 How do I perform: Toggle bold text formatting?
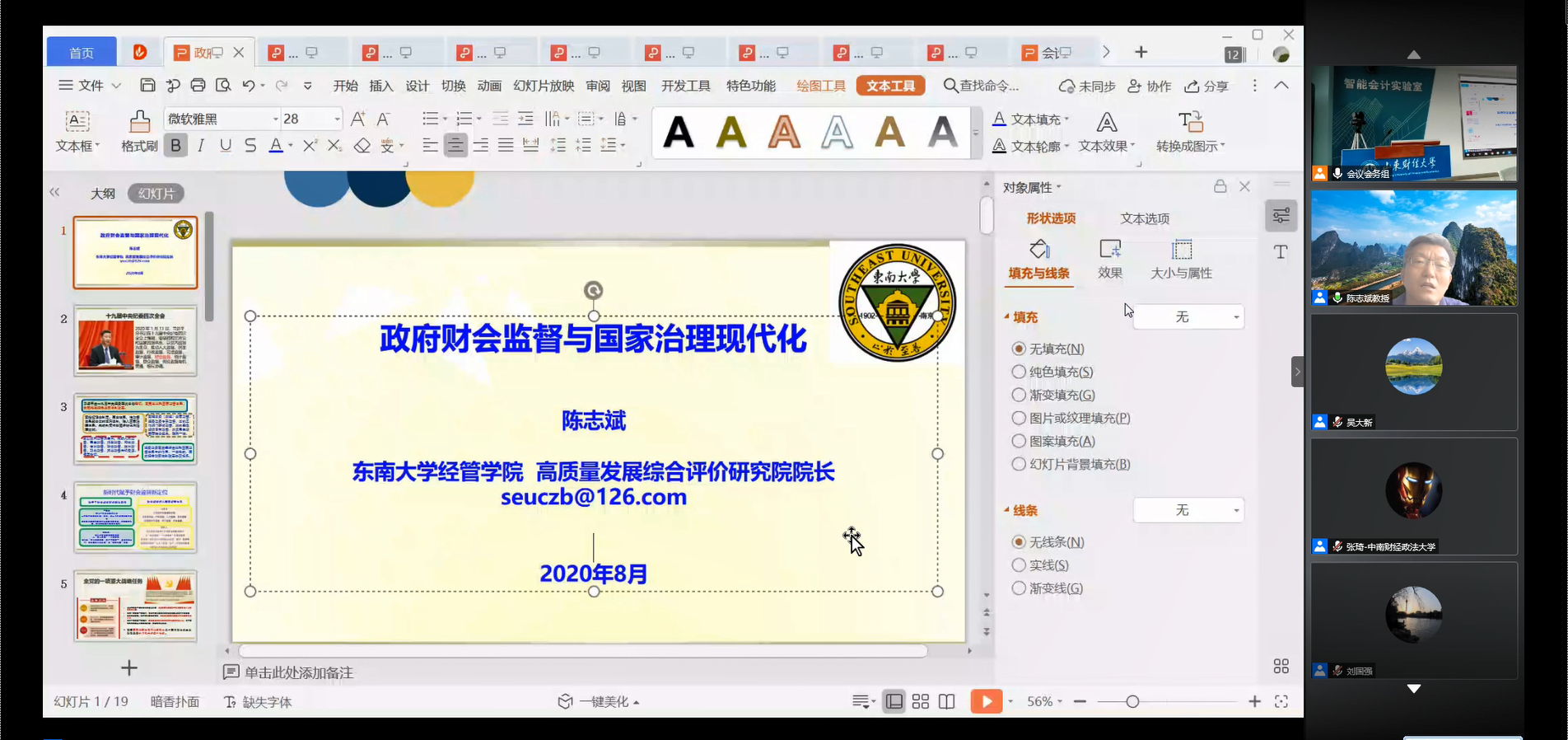point(175,146)
